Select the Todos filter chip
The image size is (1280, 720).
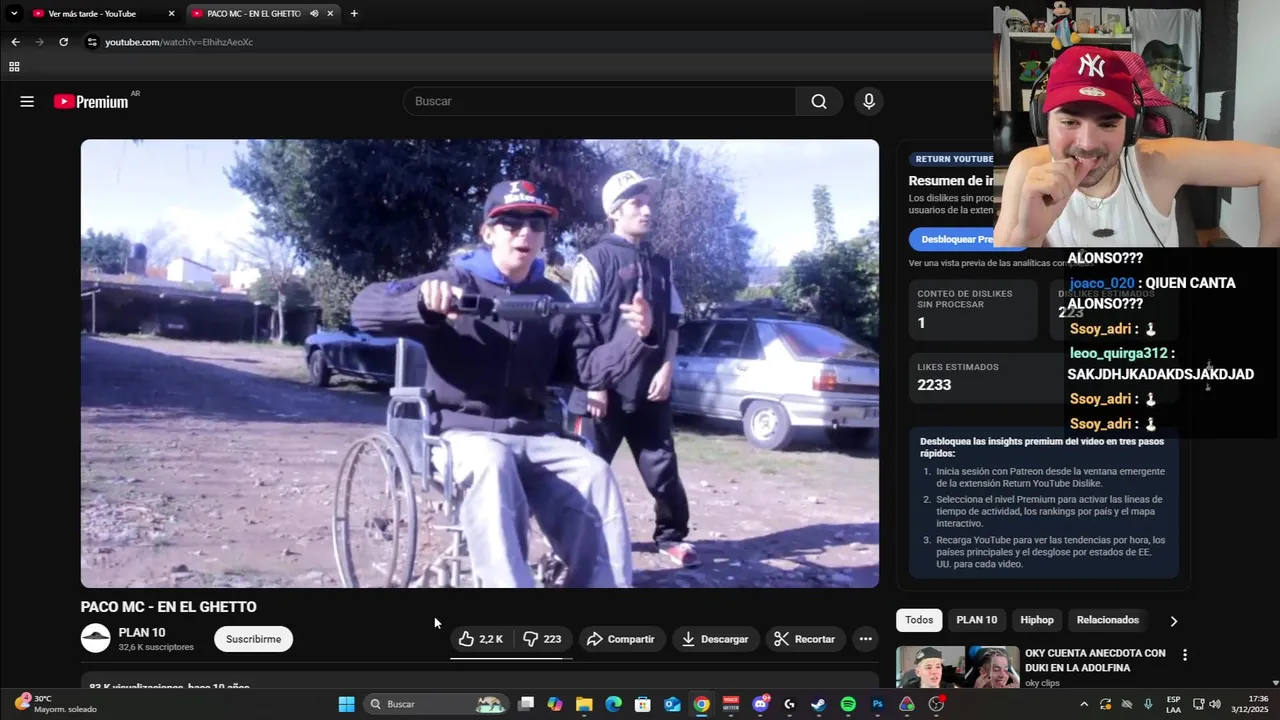tap(919, 620)
